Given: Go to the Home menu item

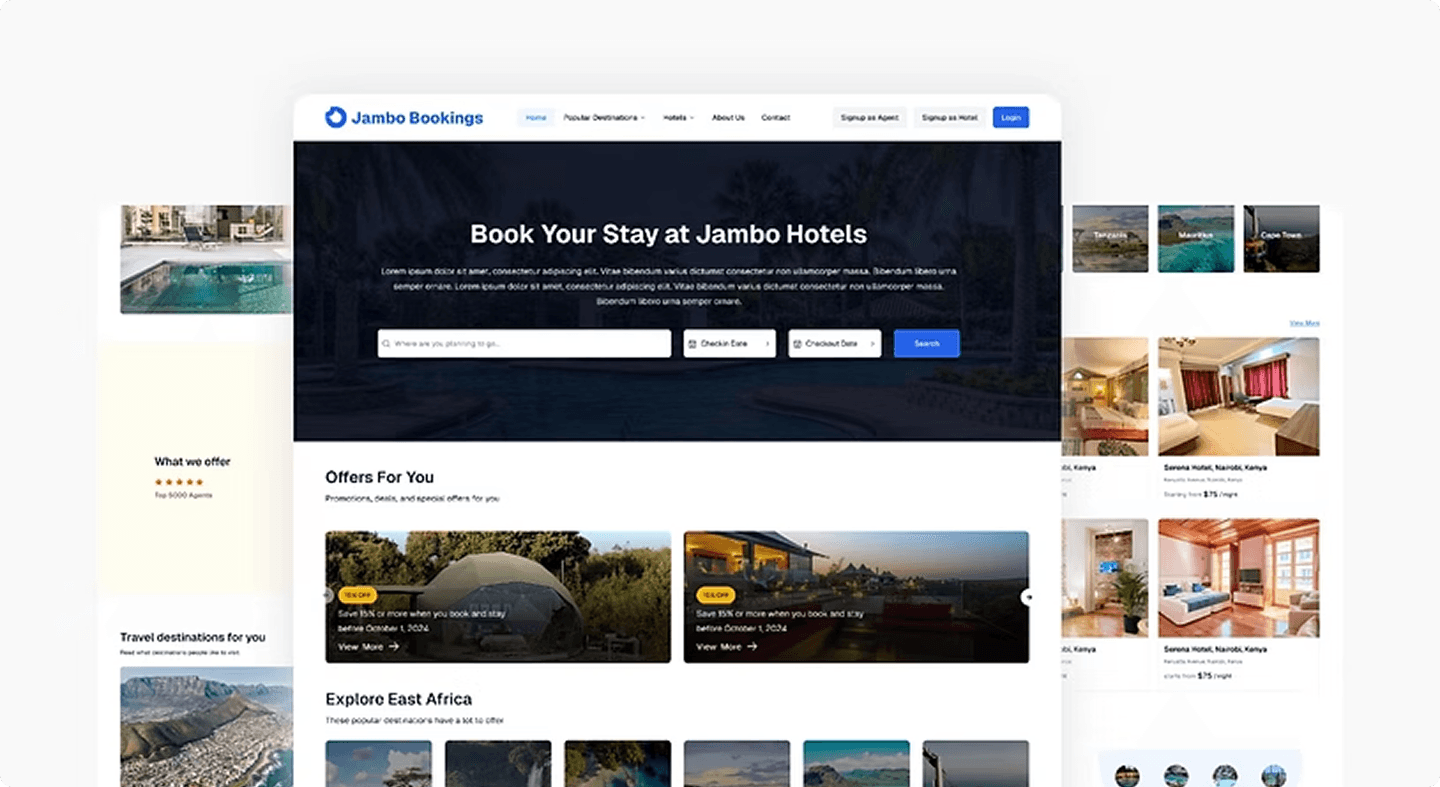Looking at the screenshot, I should click(536, 118).
